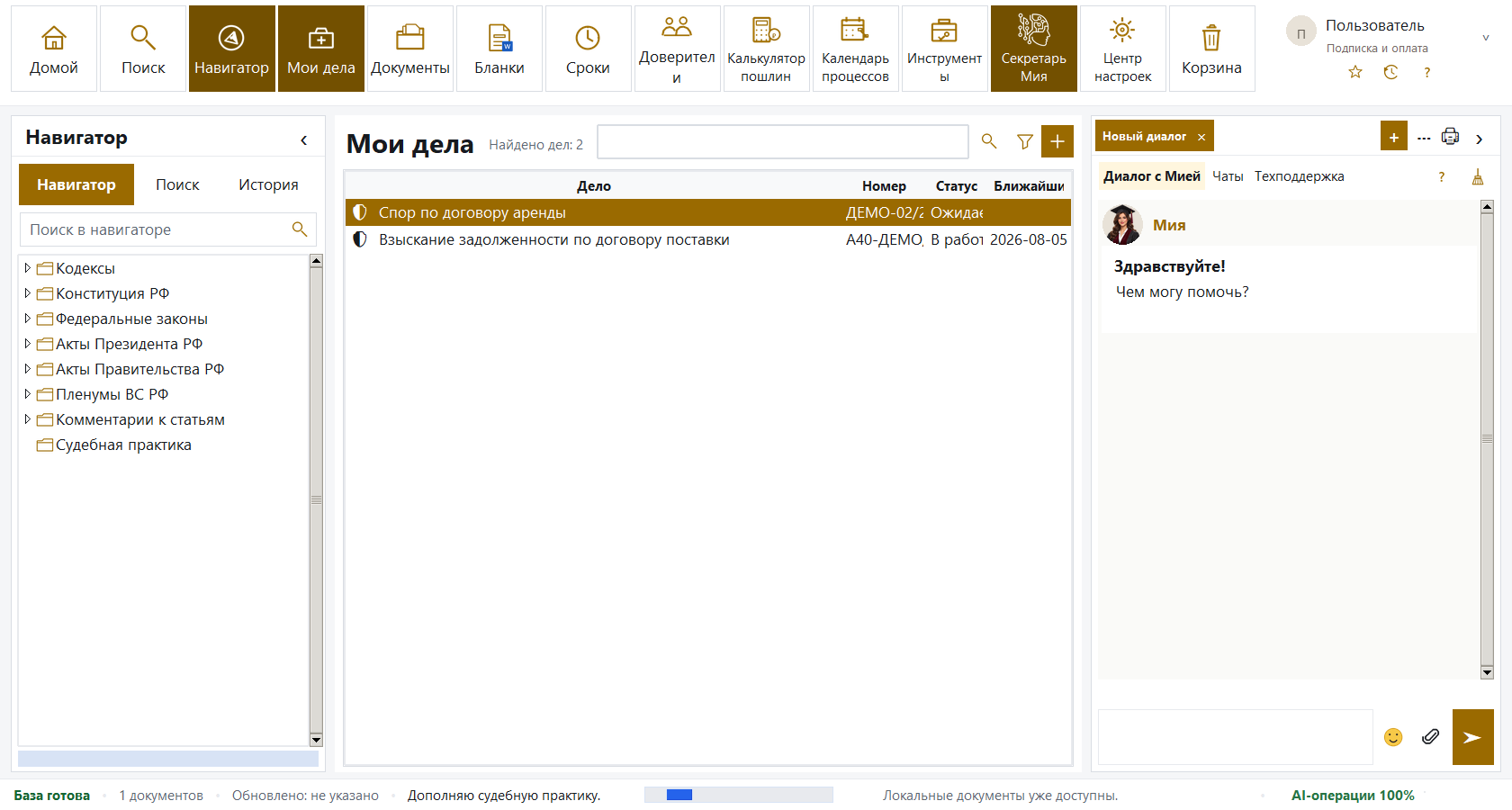Open Секретарь Мия assistant
The image size is (1512, 810).
tap(1034, 49)
